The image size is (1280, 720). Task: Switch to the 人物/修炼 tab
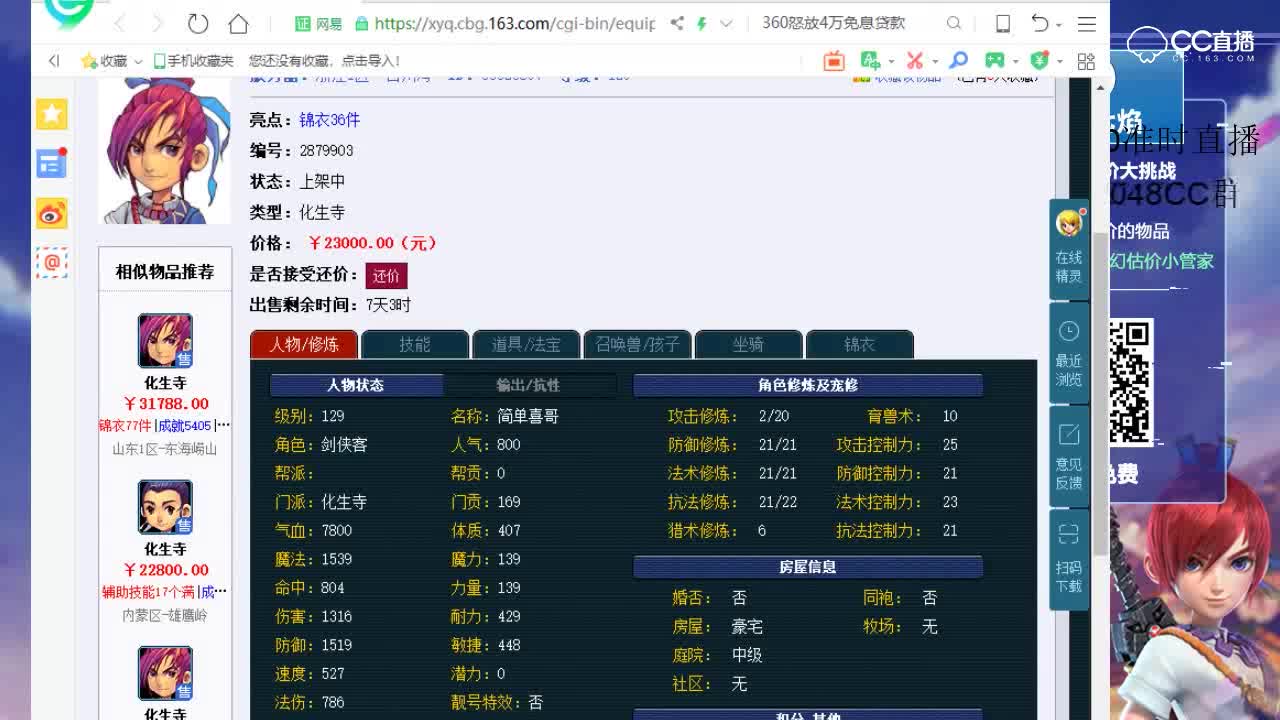(x=304, y=344)
